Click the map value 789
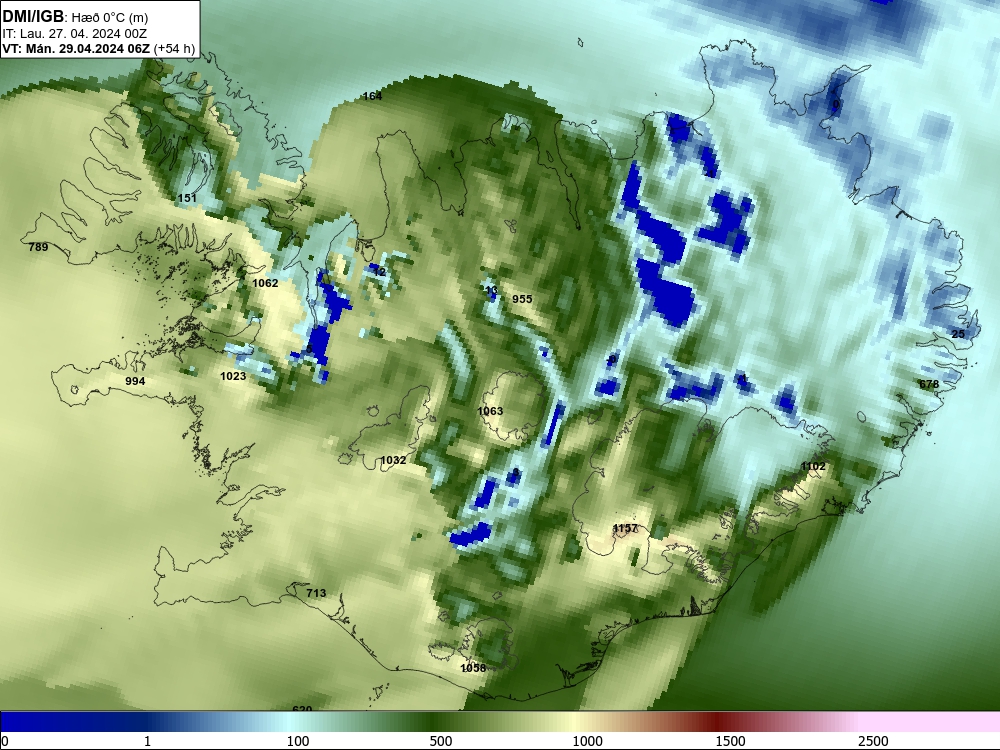 [x=38, y=247]
